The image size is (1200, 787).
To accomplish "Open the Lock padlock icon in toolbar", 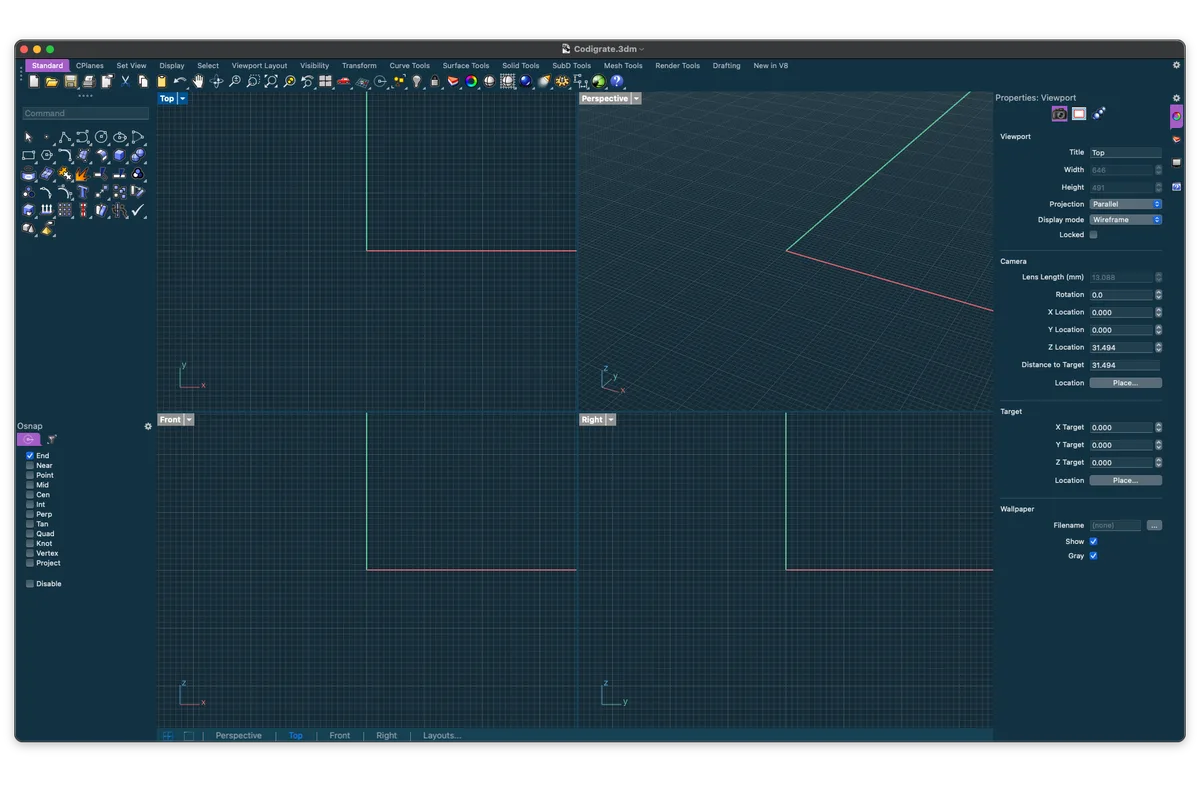I will coord(435,82).
